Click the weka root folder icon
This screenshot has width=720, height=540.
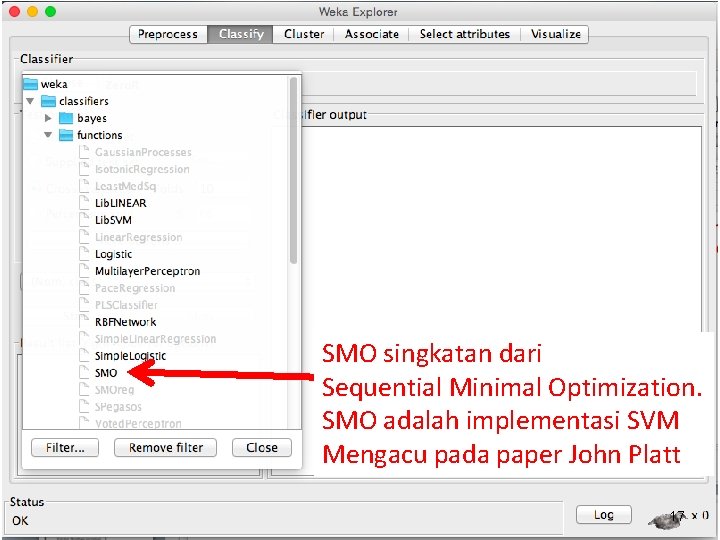[x=30, y=84]
